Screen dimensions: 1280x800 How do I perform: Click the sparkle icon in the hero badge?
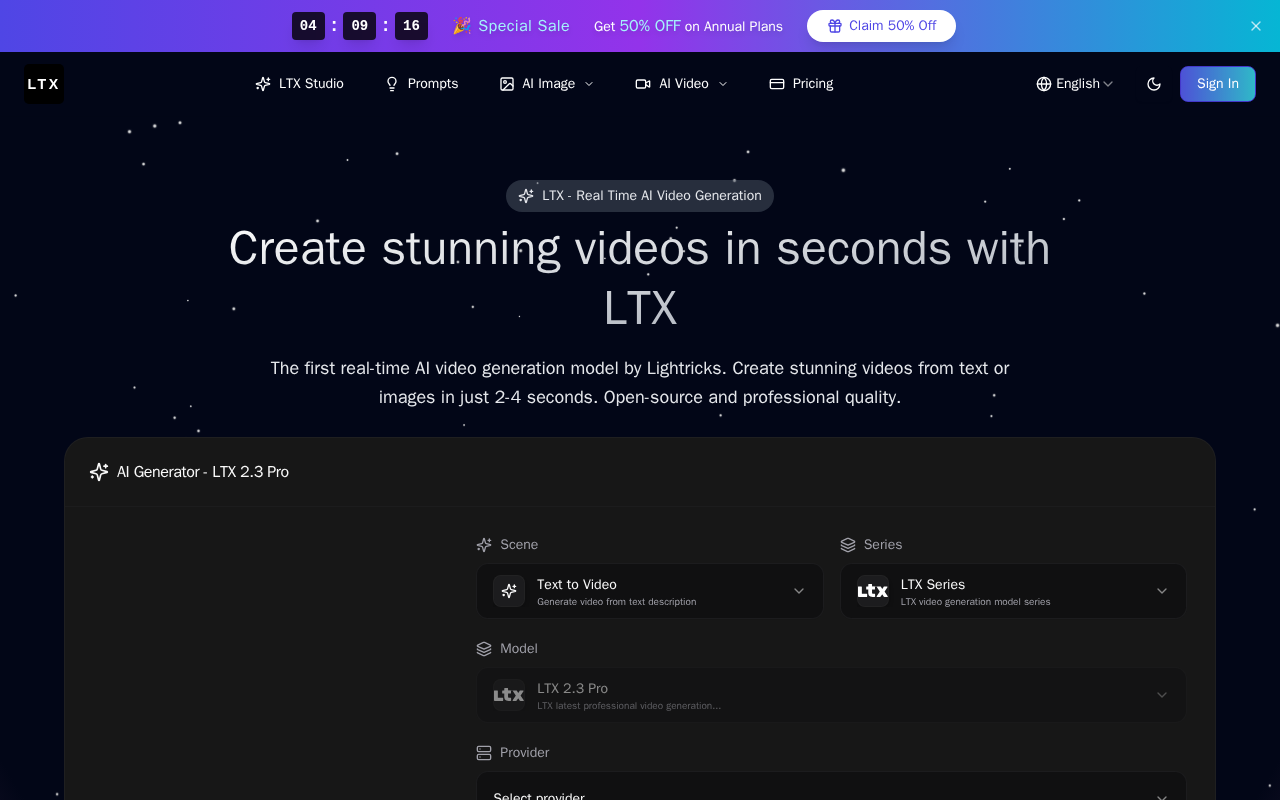pyautogui.click(x=526, y=196)
